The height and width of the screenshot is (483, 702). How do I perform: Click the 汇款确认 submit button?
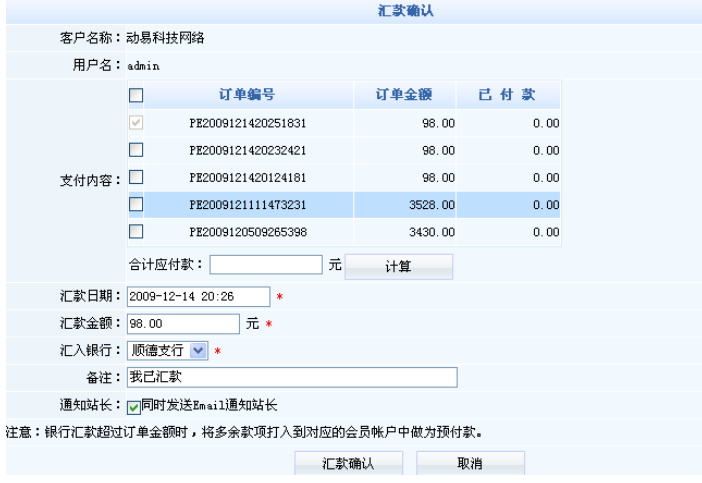[348, 463]
